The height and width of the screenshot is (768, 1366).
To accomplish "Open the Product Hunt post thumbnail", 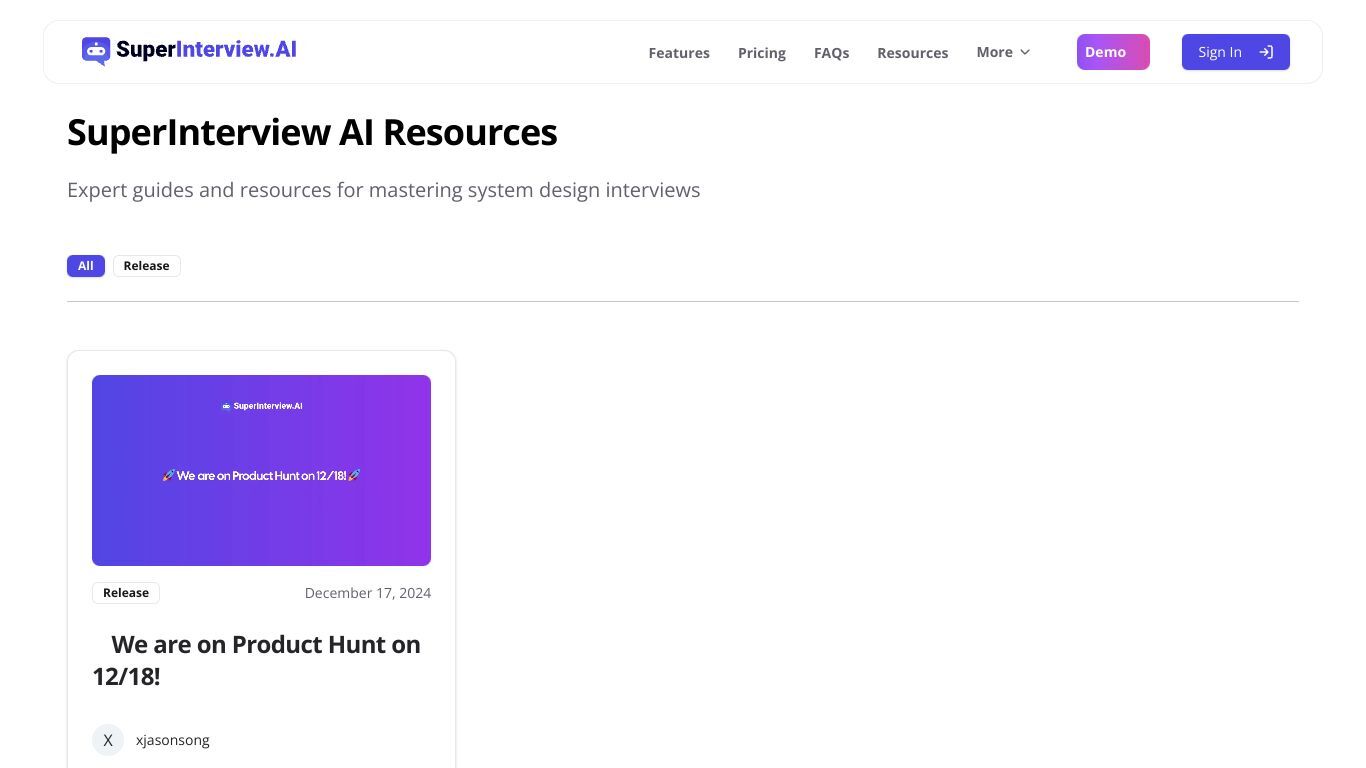I will tap(261, 470).
